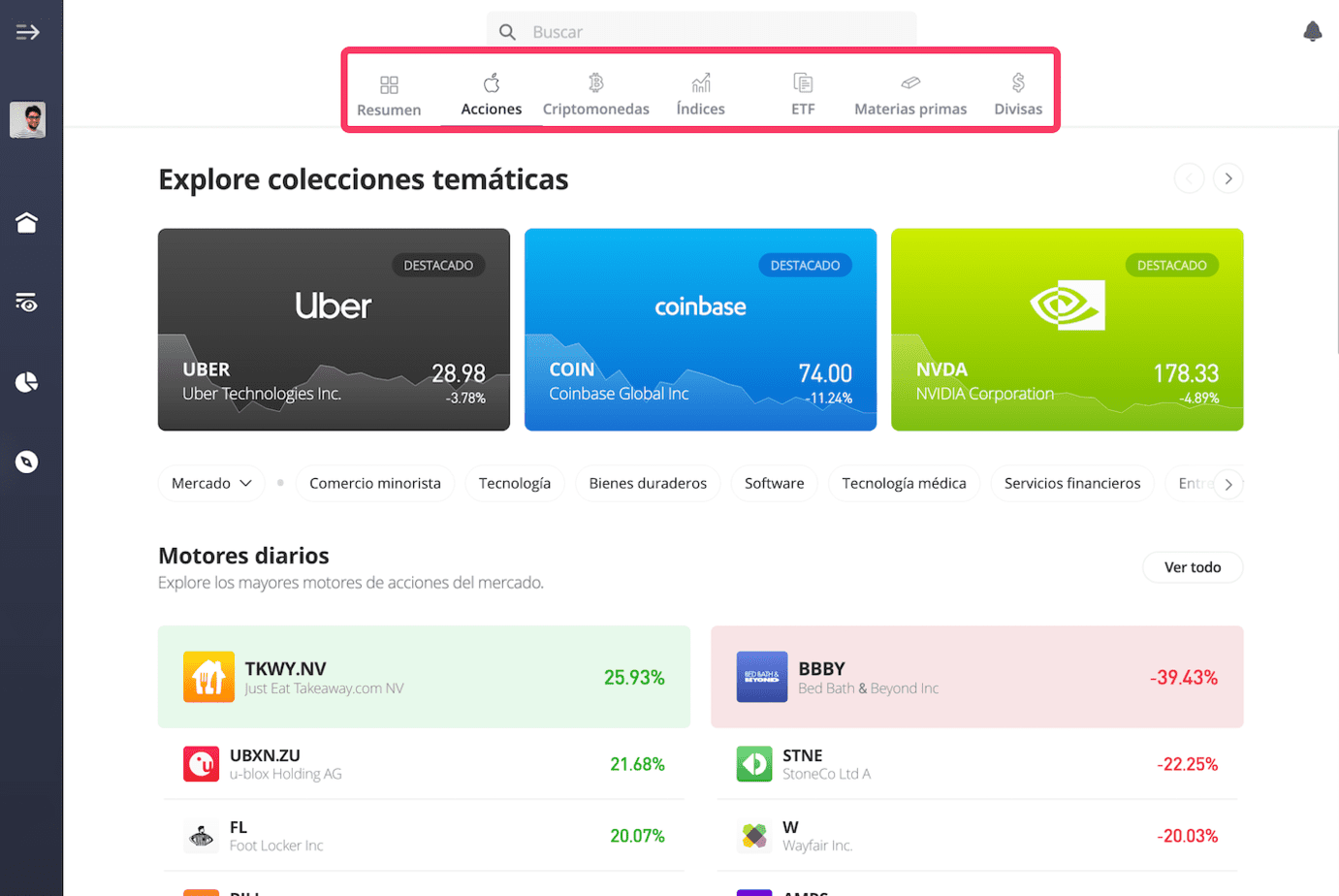
Task: Click the Wayfair logo icon
Action: click(754, 836)
